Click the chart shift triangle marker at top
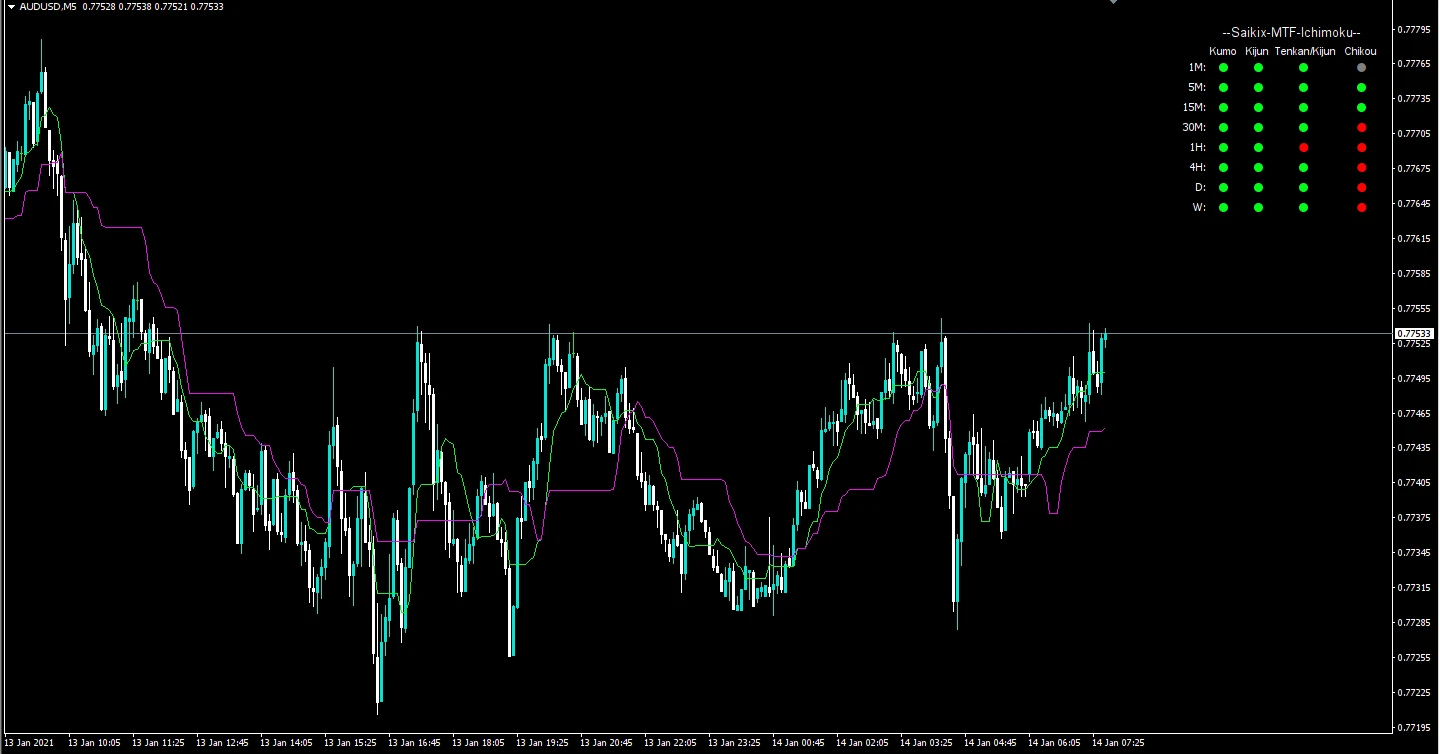The height and width of the screenshot is (754, 1440). [1113, 2]
